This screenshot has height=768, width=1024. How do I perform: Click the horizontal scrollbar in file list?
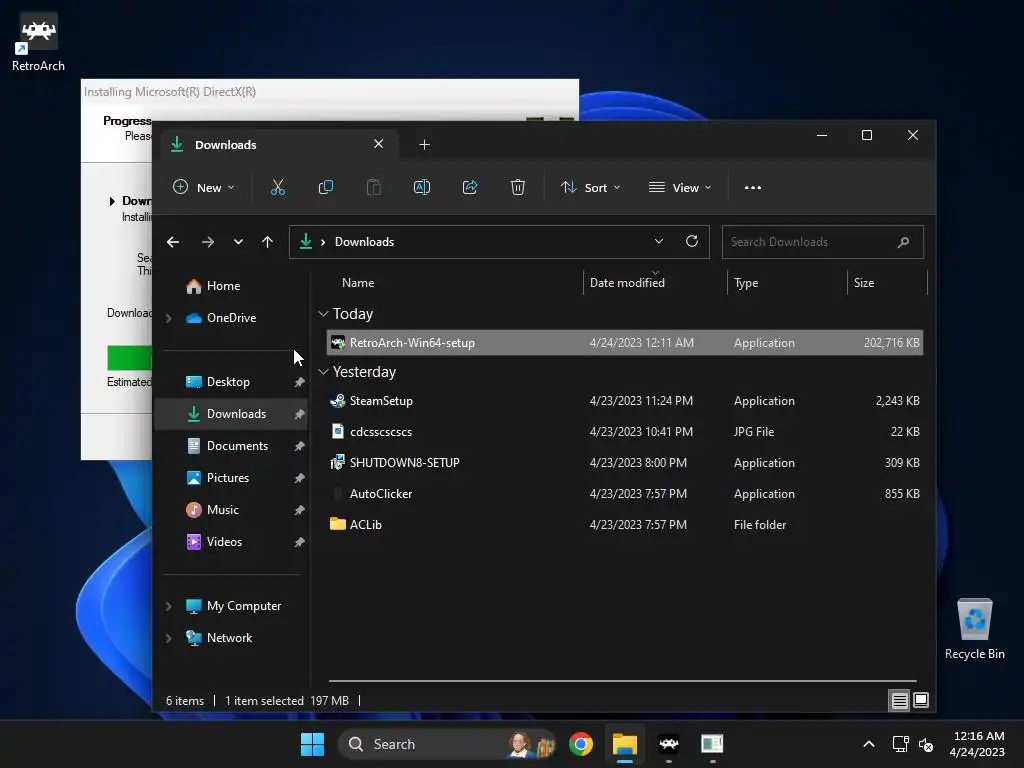pyautogui.click(x=622, y=680)
